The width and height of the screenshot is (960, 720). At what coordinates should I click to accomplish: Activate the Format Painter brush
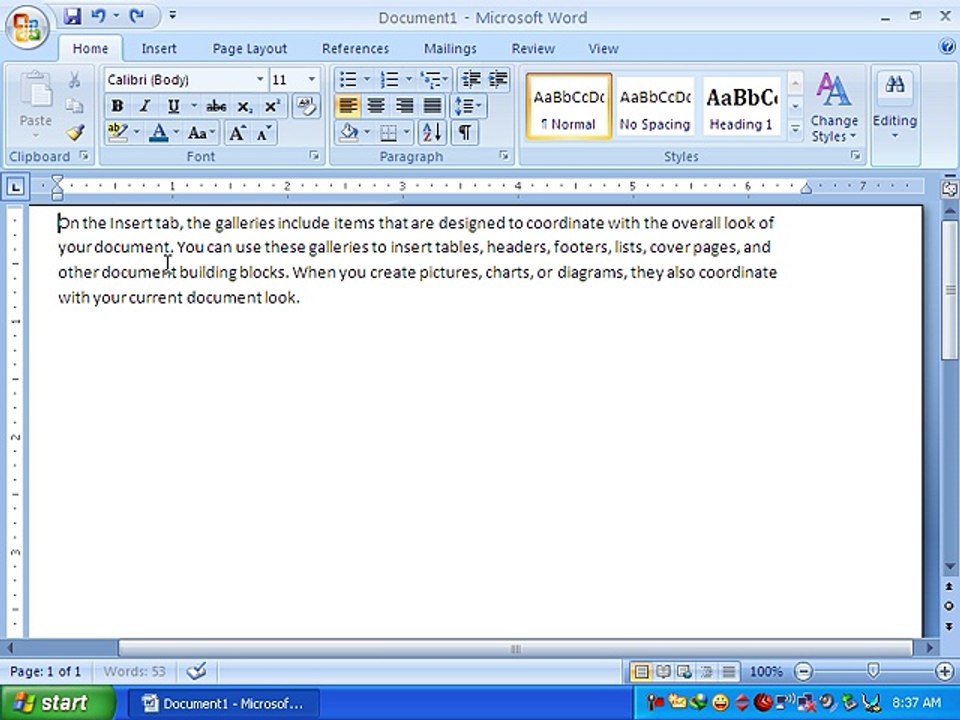pyautogui.click(x=75, y=132)
